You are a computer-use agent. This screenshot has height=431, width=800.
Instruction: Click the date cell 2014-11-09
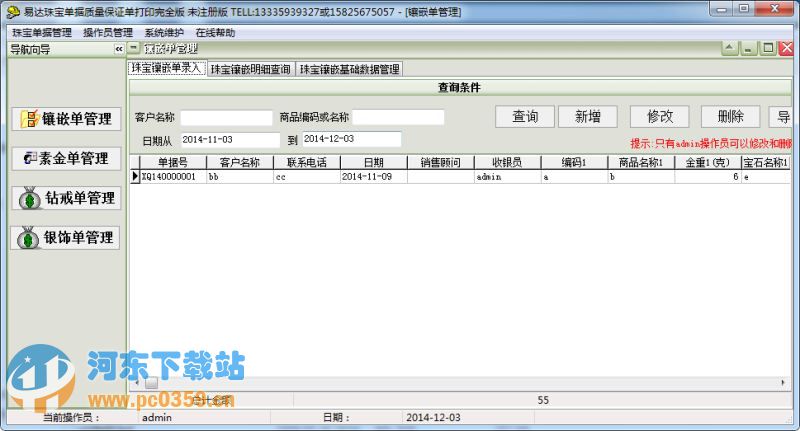tap(373, 177)
